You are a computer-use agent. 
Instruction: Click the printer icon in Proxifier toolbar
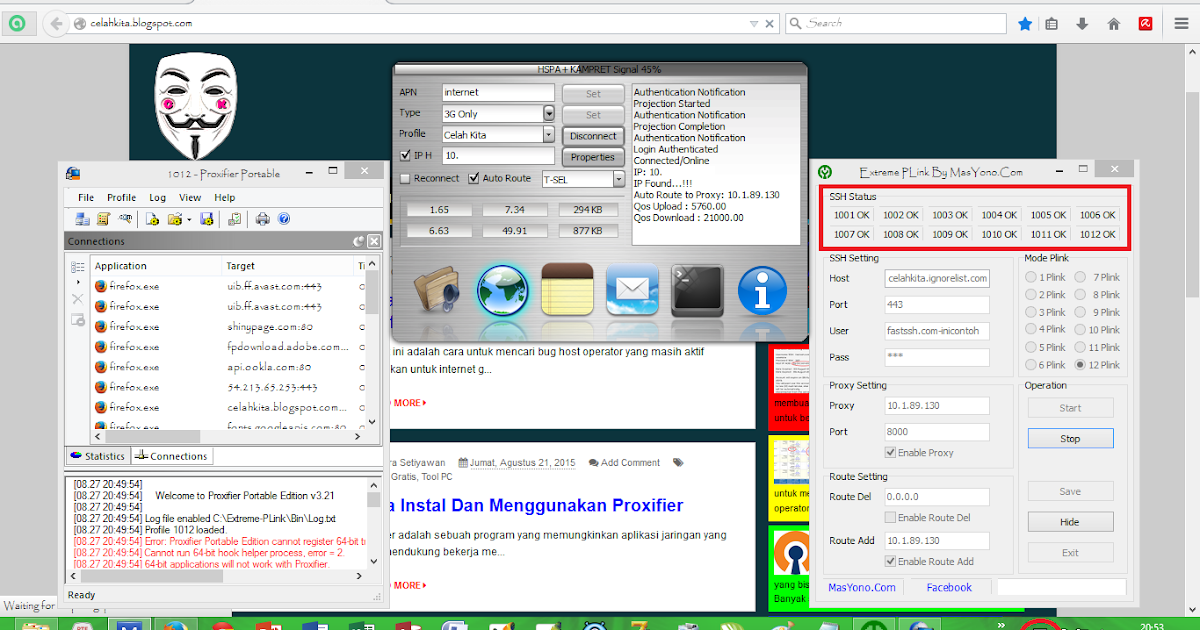pos(262,219)
